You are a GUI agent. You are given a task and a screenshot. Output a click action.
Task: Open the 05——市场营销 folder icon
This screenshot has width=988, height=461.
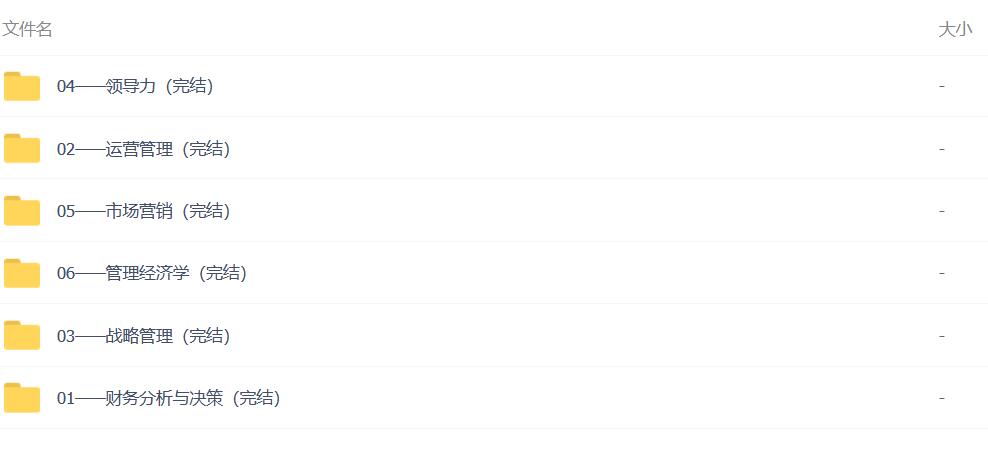[x=22, y=211]
